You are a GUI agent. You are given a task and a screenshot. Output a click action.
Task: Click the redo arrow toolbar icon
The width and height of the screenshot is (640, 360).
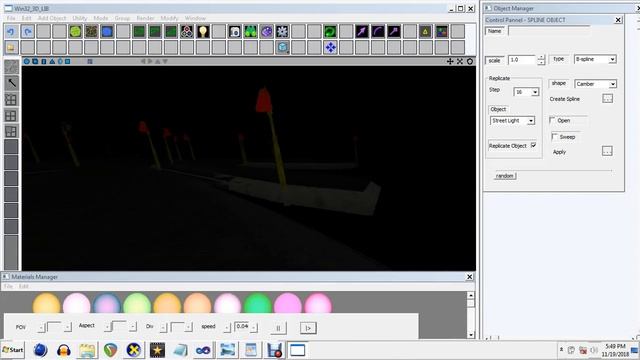(27, 31)
